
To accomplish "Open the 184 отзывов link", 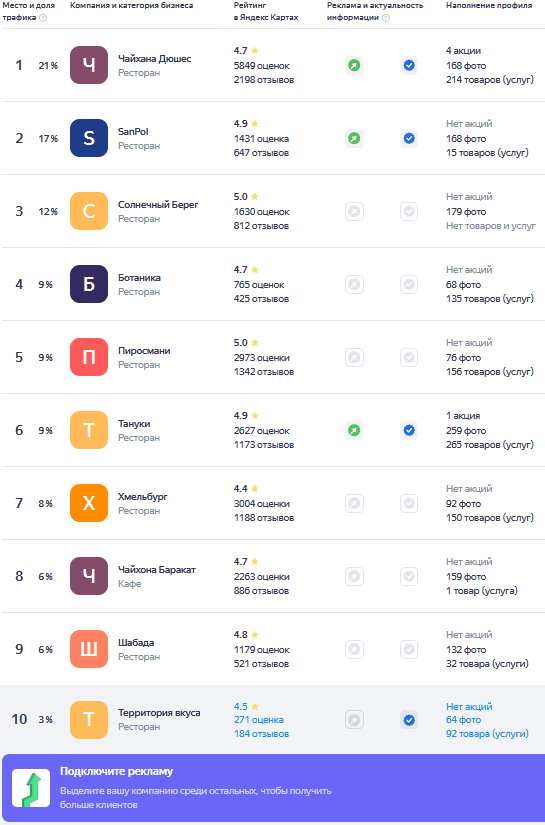I will tap(261, 733).
